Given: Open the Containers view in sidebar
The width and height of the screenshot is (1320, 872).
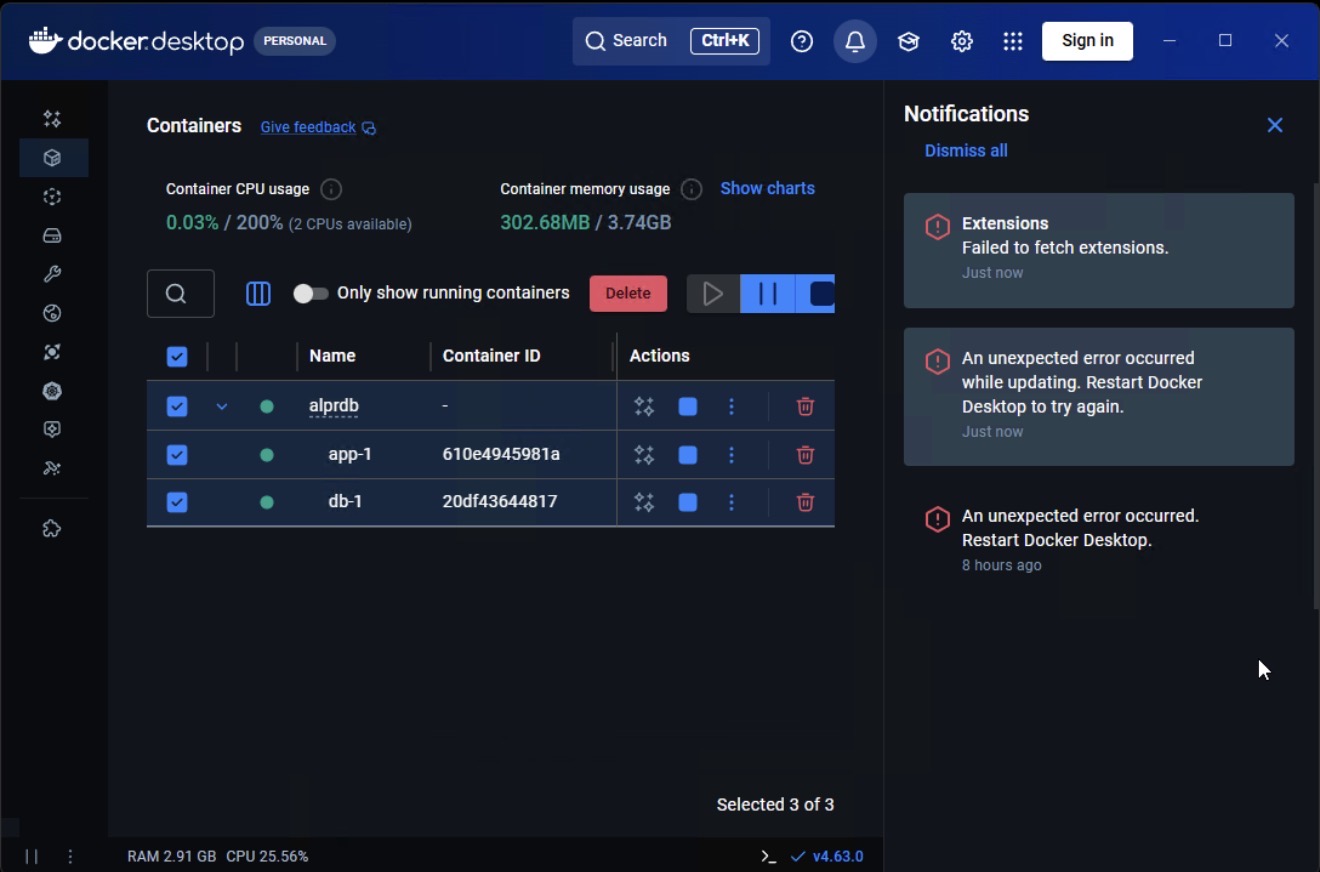Looking at the screenshot, I should click(53, 158).
